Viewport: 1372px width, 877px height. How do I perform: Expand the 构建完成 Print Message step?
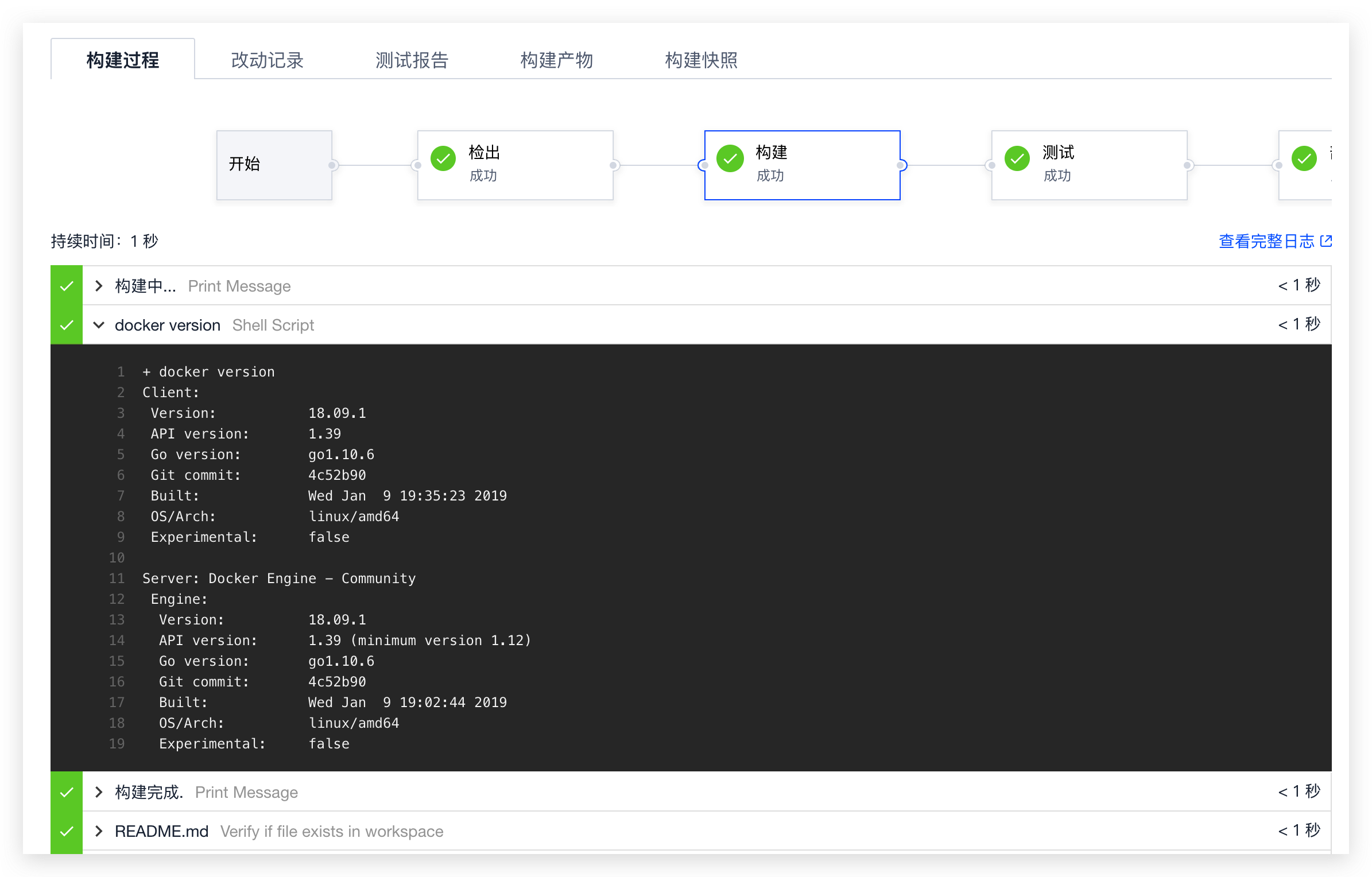99,792
